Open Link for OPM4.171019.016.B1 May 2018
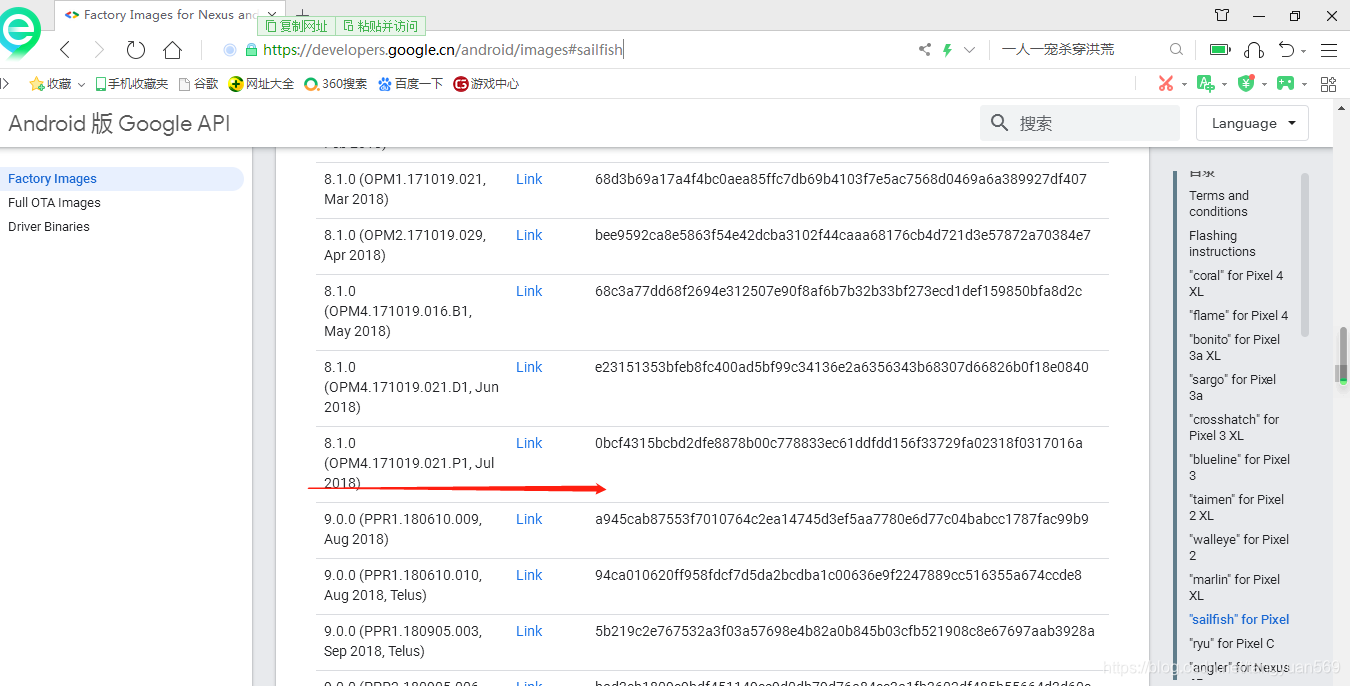Image resolution: width=1350 pixels, height=686 pixels. [529, 291]
